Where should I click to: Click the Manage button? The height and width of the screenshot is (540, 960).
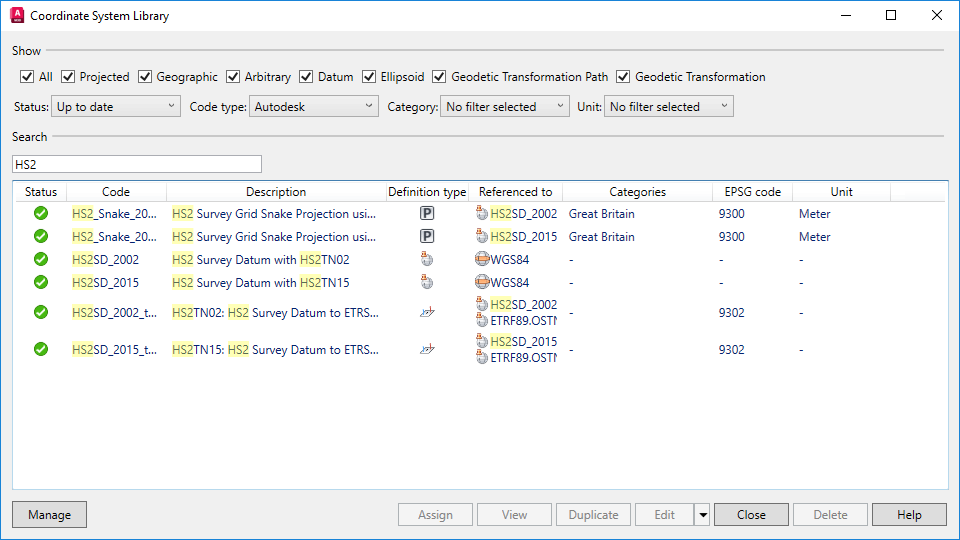[x=50, y=515]
